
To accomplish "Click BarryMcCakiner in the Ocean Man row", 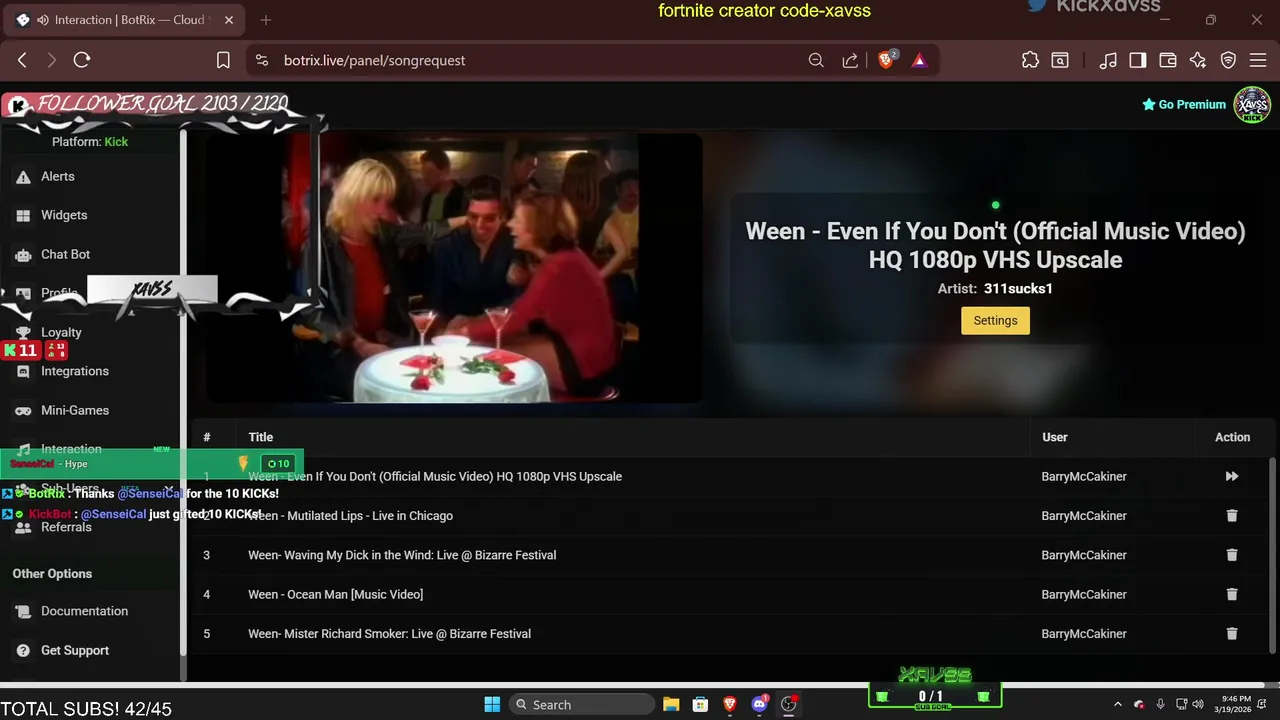I will click(x=1084, y=594).
